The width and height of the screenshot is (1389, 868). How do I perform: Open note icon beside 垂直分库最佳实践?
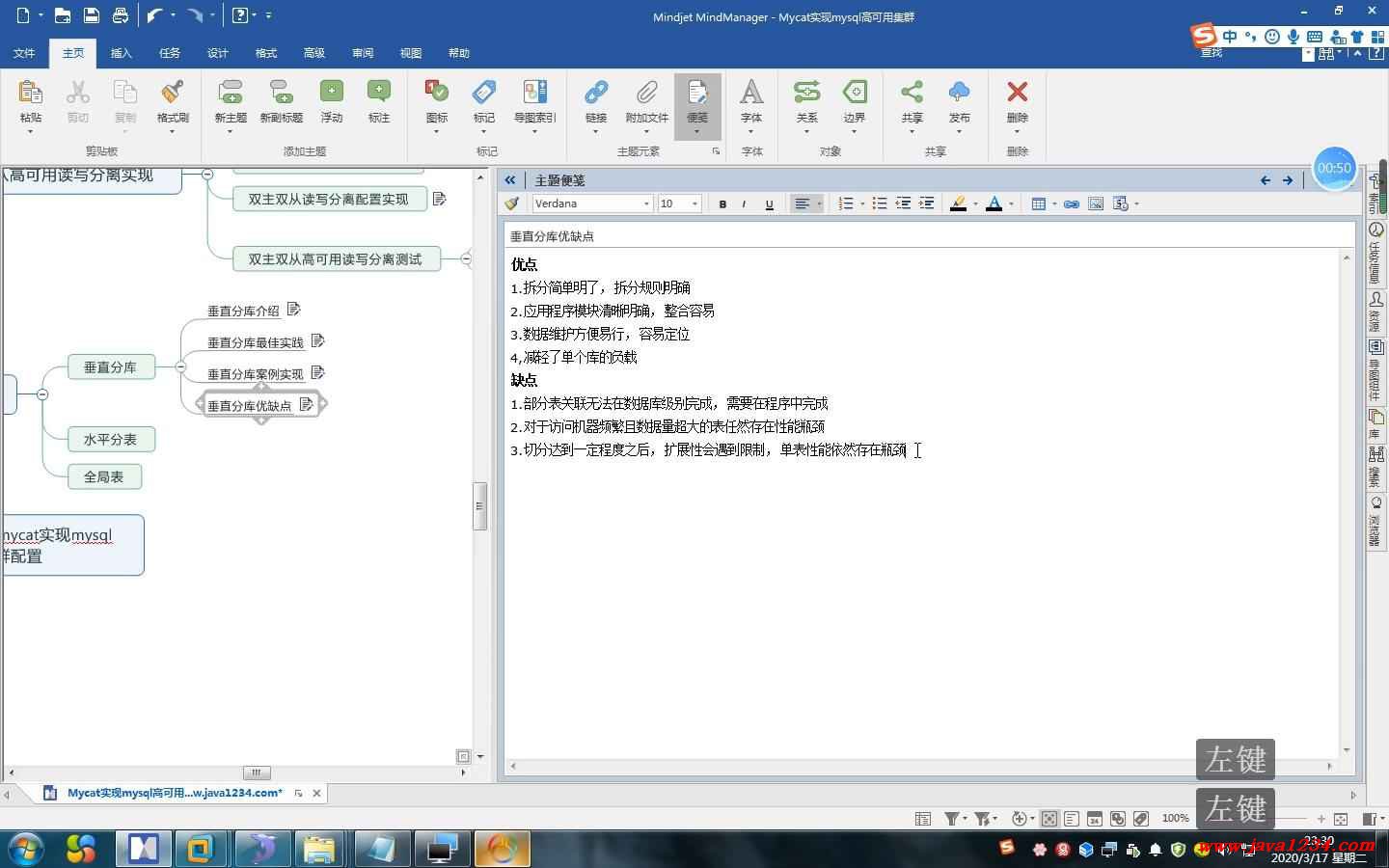click(318, 340)
